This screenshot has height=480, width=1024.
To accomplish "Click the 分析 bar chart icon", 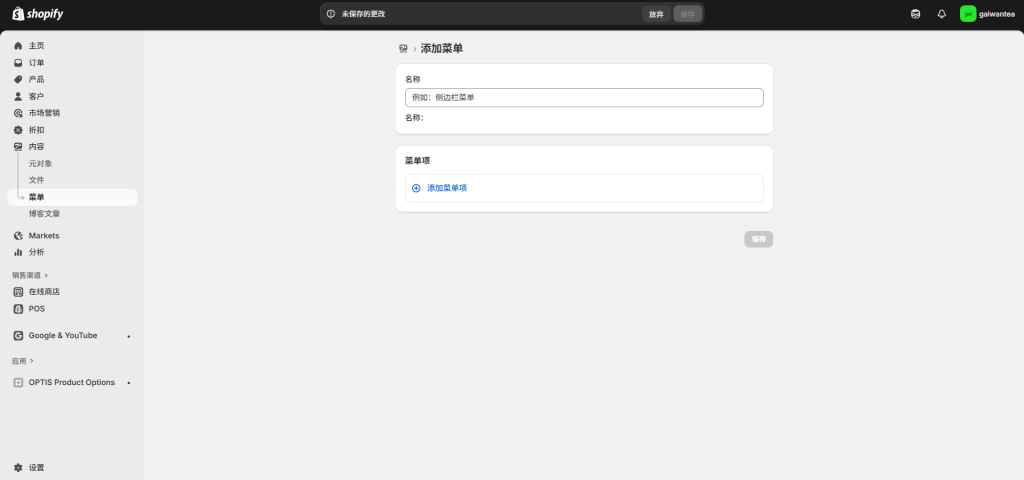I will tap(18, 252).
